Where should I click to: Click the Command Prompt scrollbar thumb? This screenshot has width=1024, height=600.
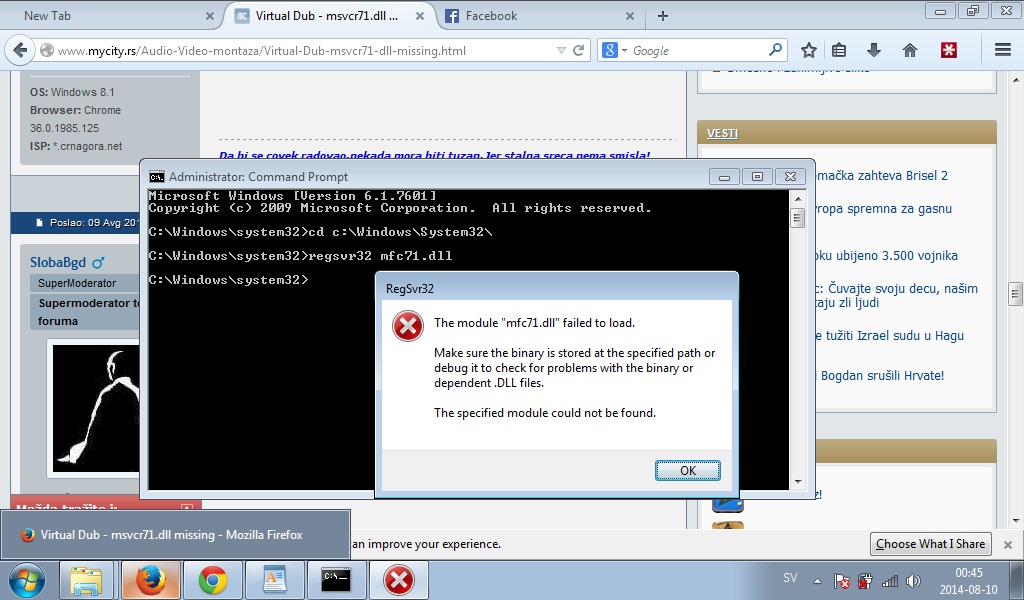797,218
